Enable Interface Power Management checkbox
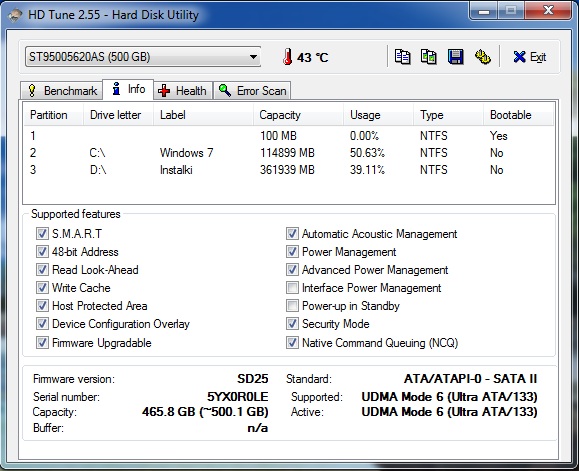Screen dimensions: 579x471 [x=292, y=288]
